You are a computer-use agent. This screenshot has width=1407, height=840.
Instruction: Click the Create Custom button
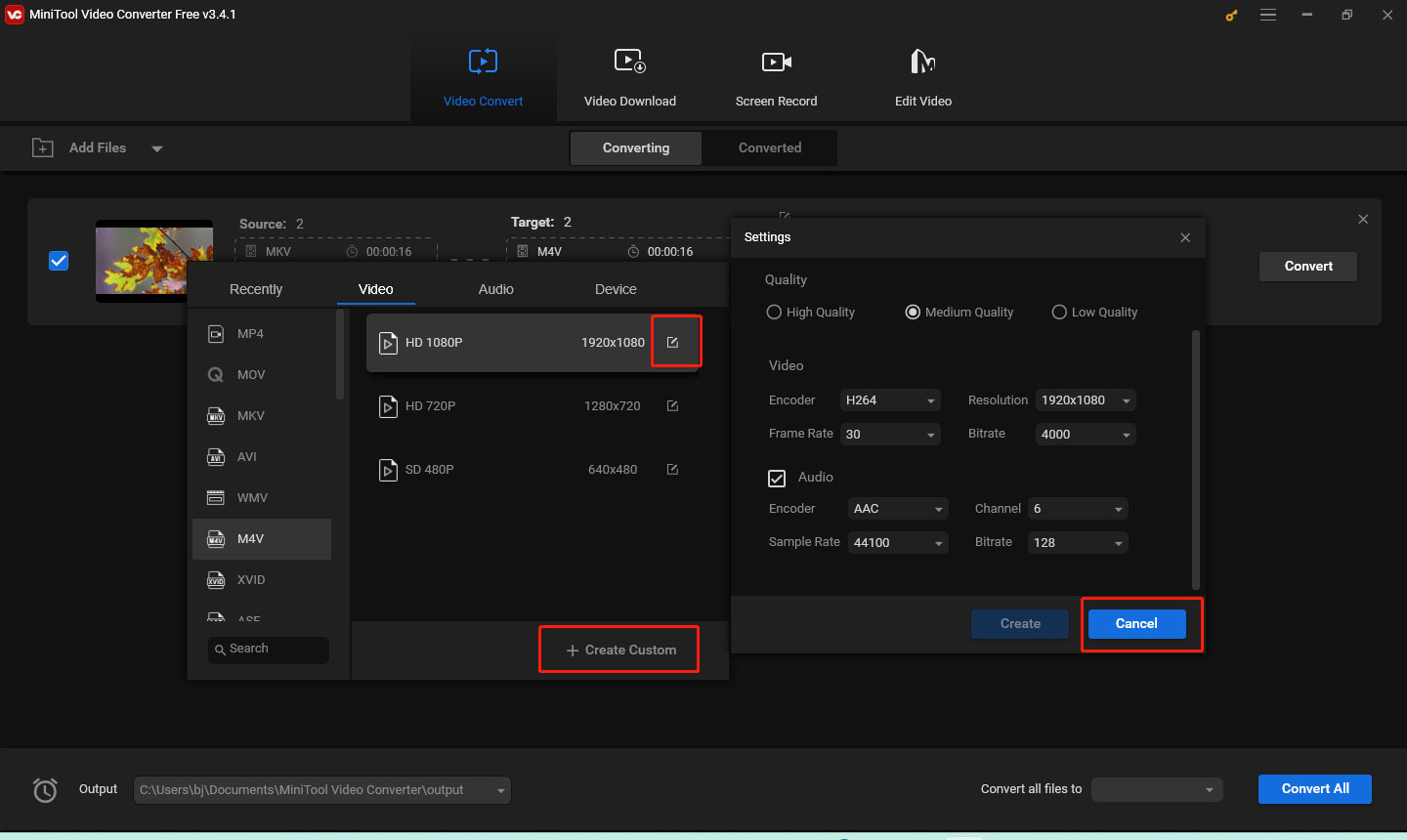click(619, 650)
